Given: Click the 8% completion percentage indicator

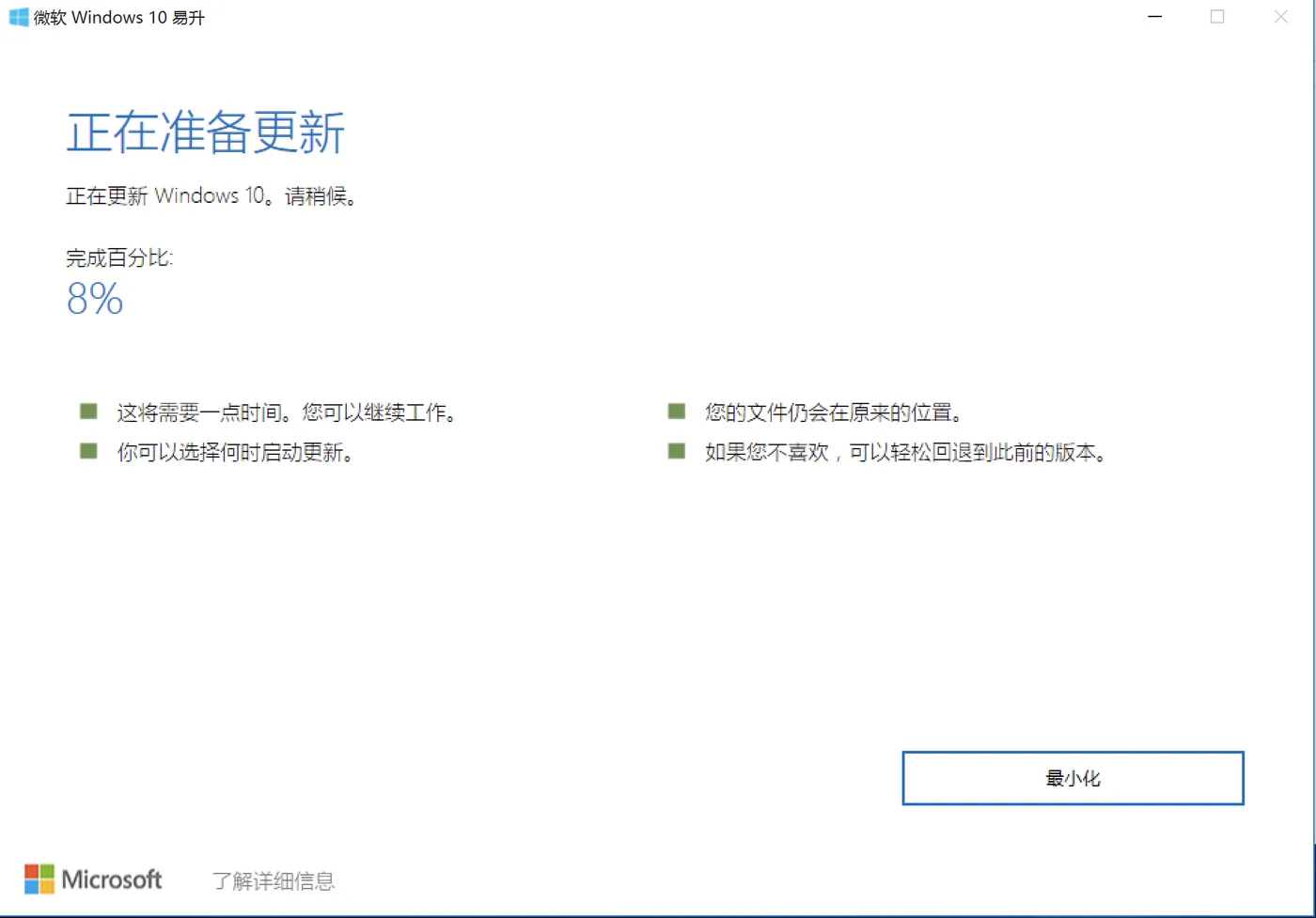Looking at the screenshot, I should (93, 299).
